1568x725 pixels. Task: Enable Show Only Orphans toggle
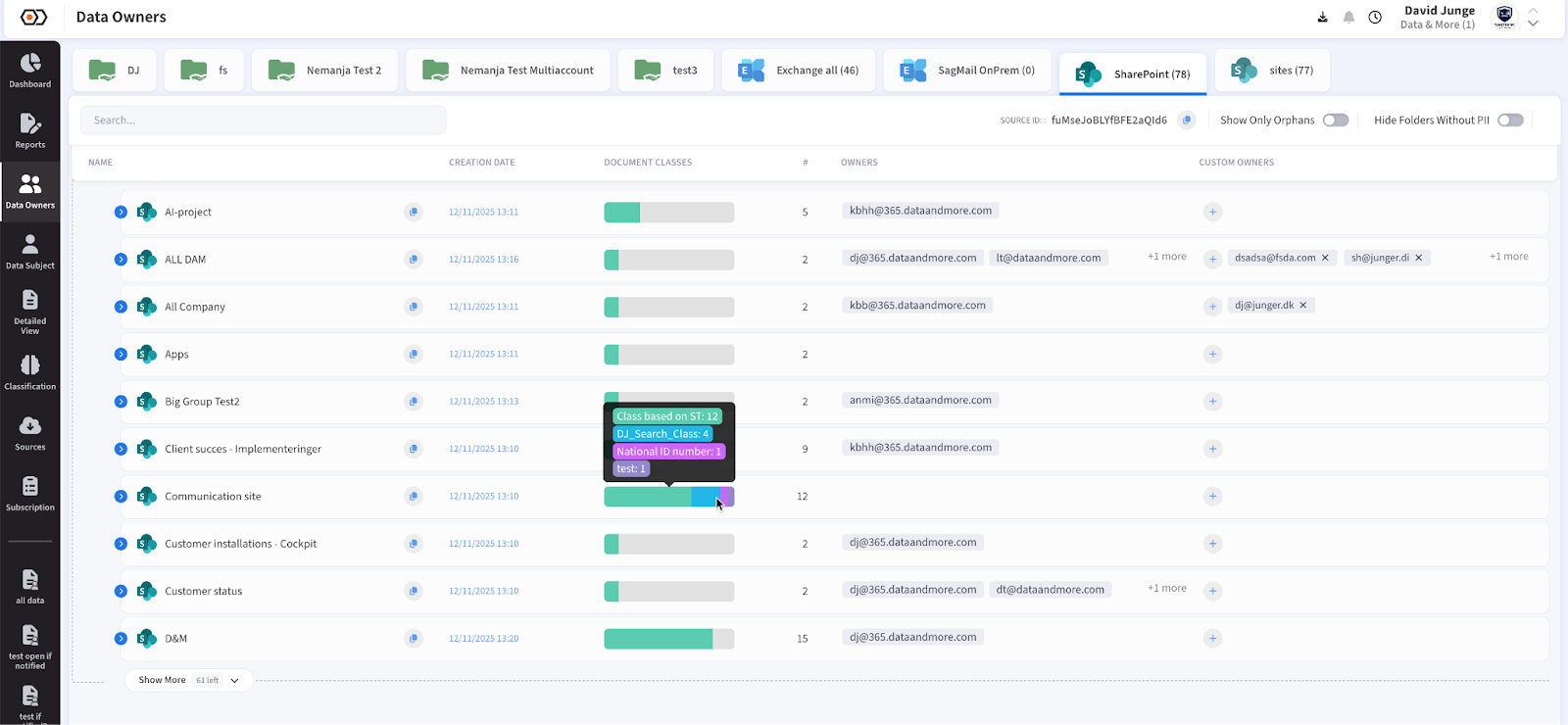(1336, 121)
